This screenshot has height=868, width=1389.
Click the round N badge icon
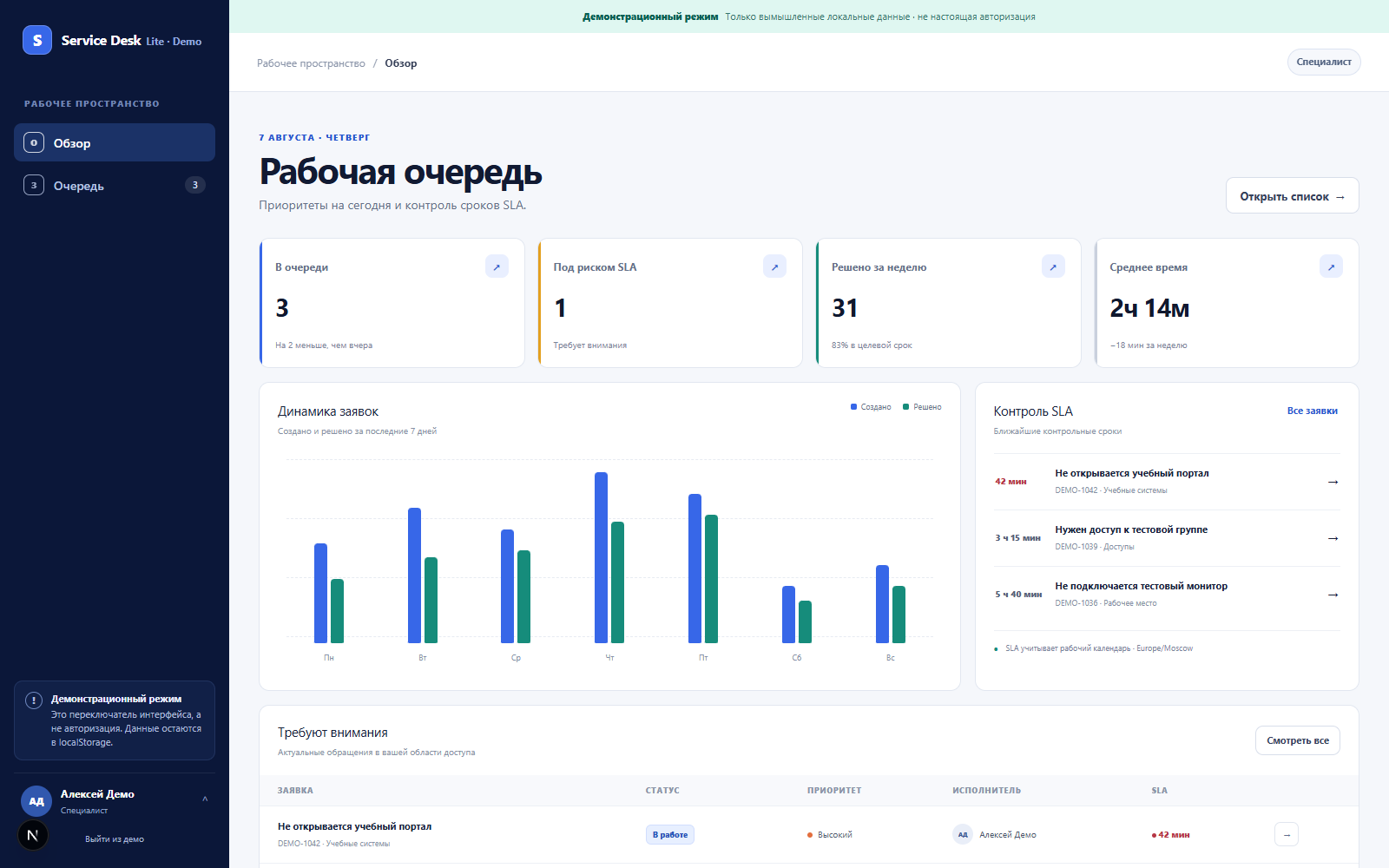[x=33, y=835]
